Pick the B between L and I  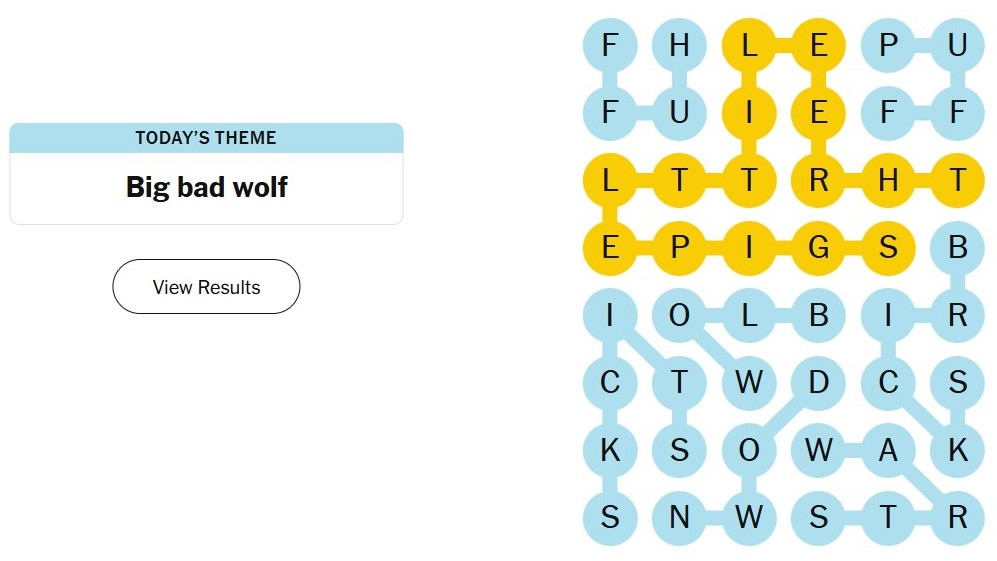pos(818,315)
